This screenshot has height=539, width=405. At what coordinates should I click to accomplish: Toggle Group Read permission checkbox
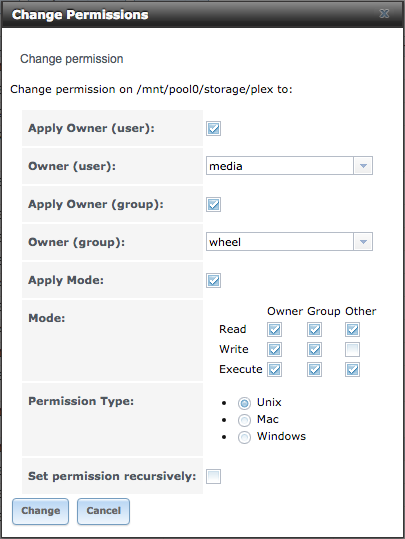[x=314, y=330]
